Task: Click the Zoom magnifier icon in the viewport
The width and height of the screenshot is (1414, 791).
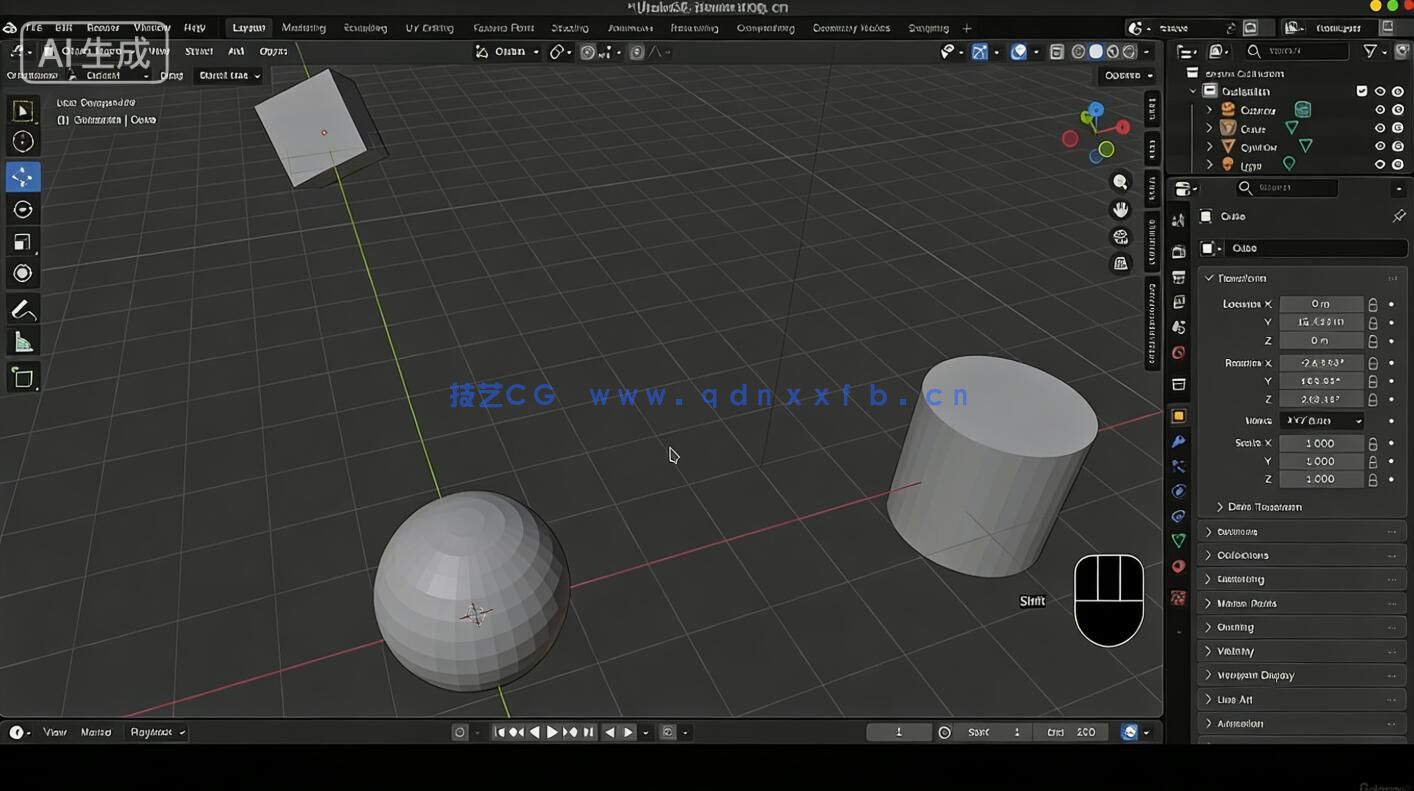Action: [1120, 181]
